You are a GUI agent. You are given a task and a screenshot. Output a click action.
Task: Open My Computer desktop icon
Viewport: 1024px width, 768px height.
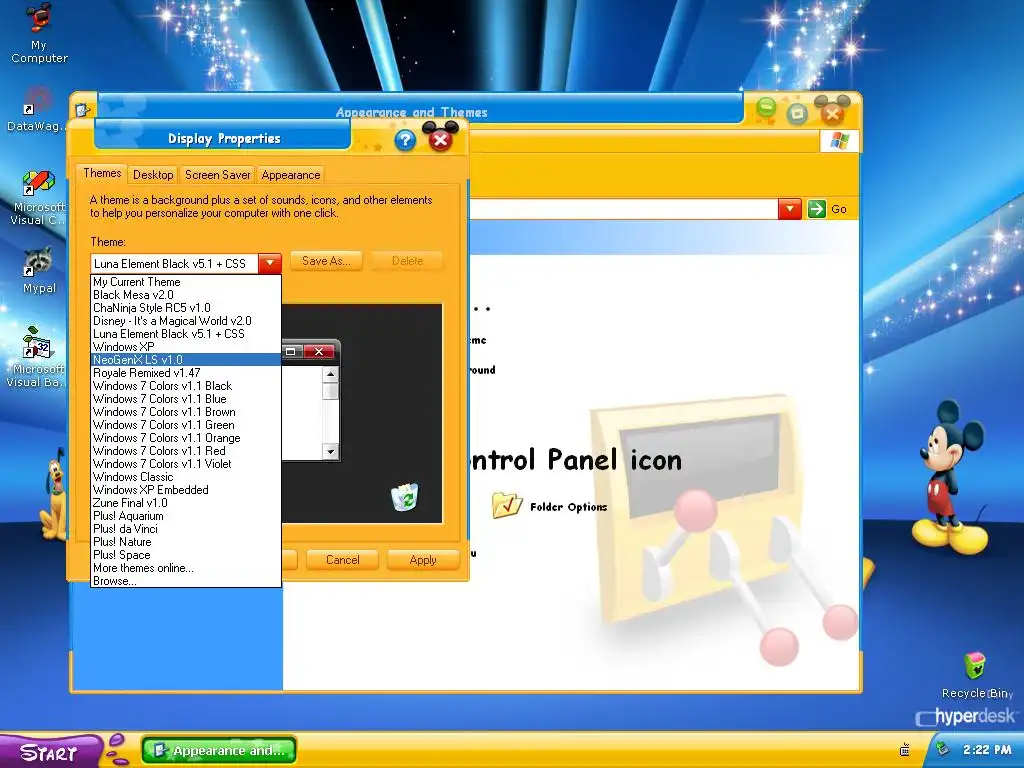coord(39,33)
